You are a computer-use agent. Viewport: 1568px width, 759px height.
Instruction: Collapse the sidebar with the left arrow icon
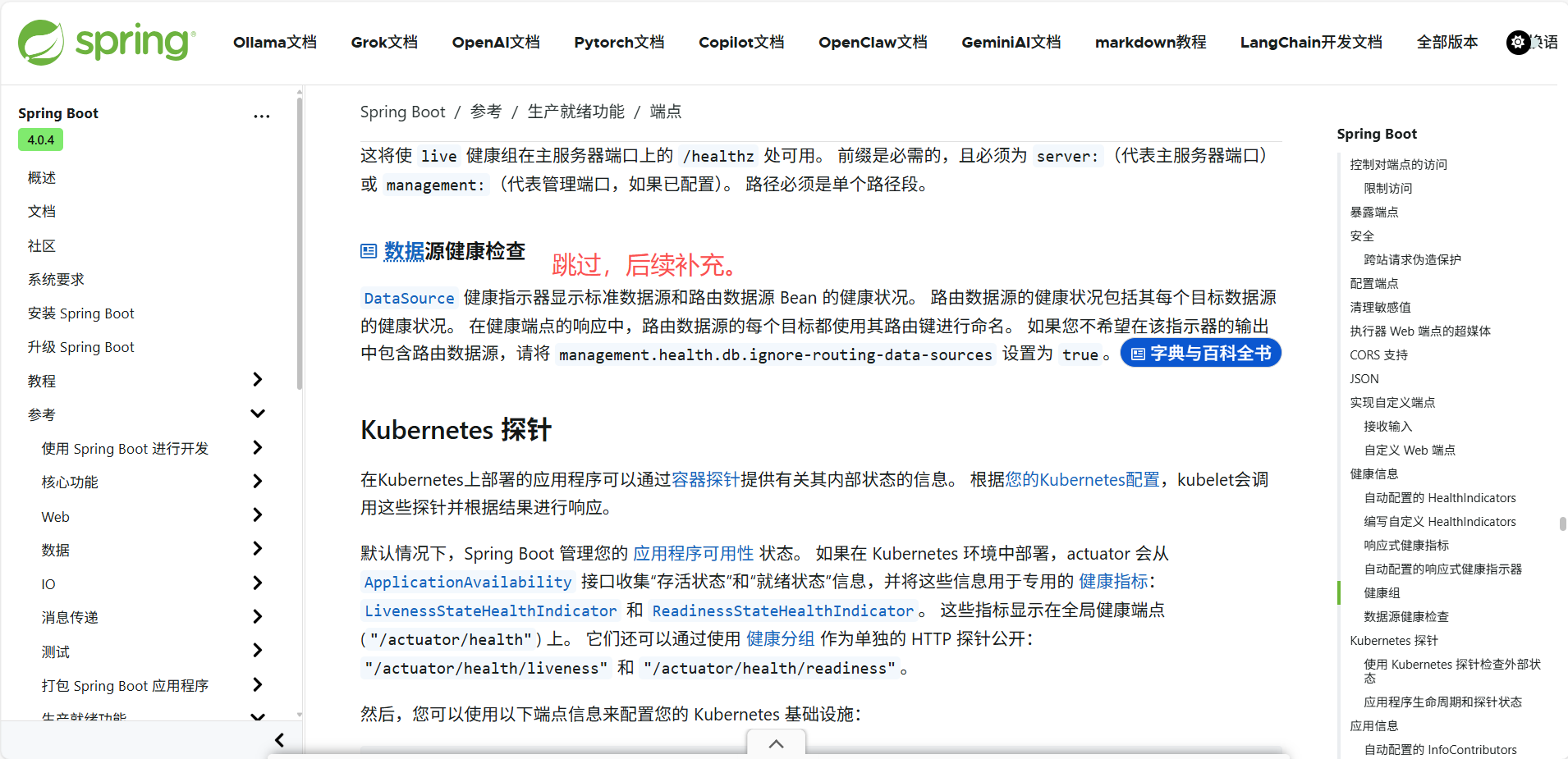tap(279, 740)
